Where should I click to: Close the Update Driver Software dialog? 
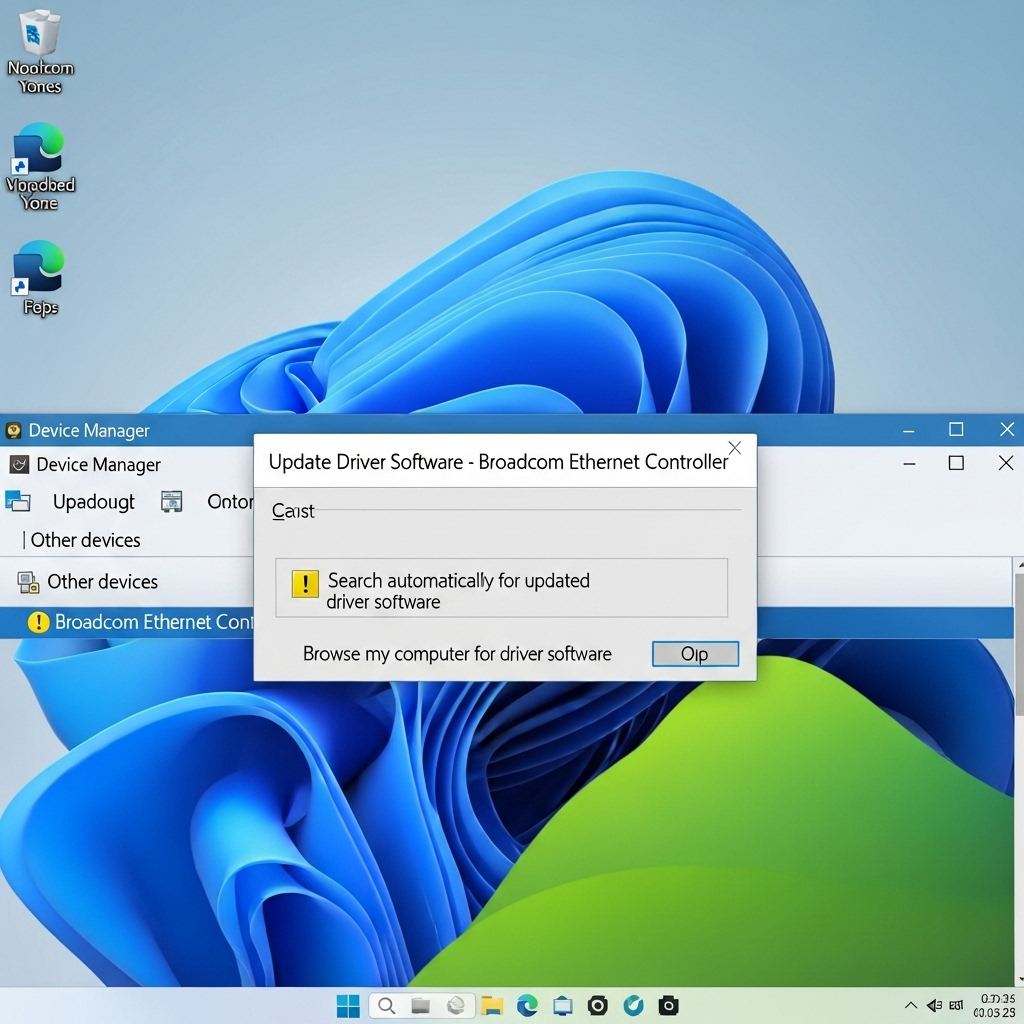[x=735, y=448]
